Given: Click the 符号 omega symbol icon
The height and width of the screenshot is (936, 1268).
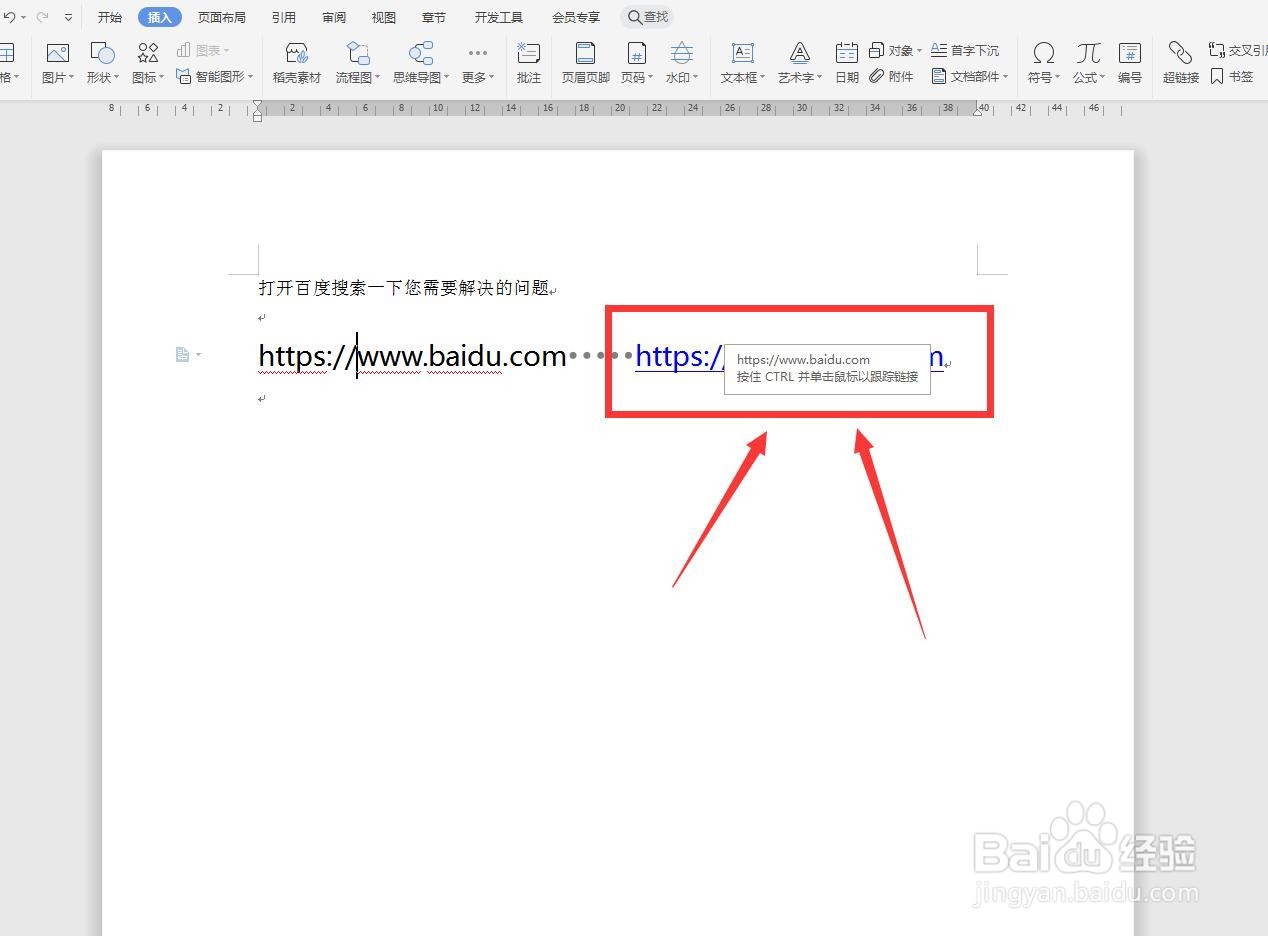Looking at the screenshot, I should coord(1043,53).
